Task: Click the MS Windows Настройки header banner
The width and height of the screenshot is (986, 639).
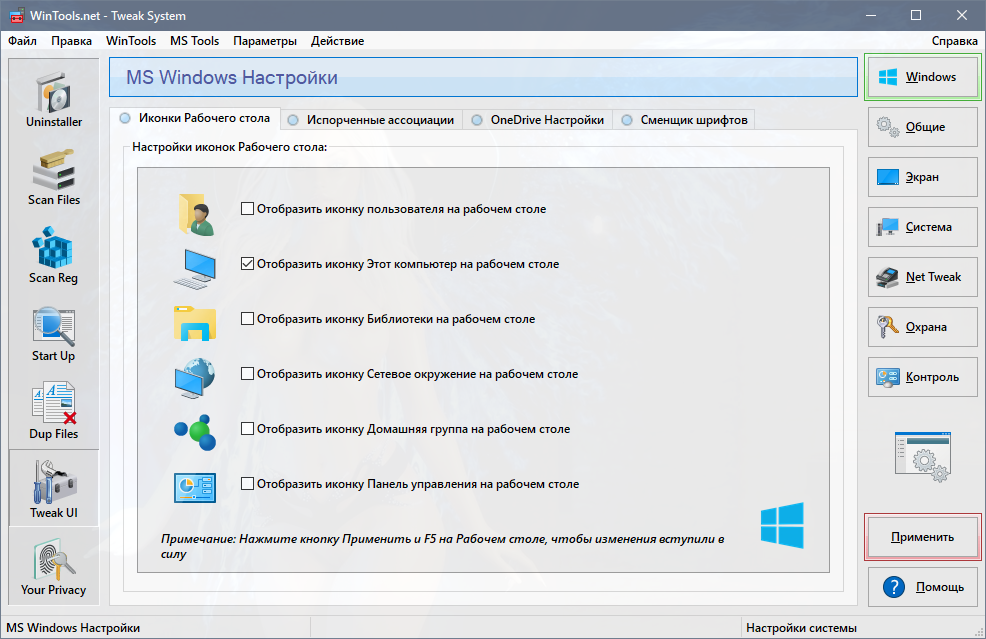Action: click(x=483, y=77)
